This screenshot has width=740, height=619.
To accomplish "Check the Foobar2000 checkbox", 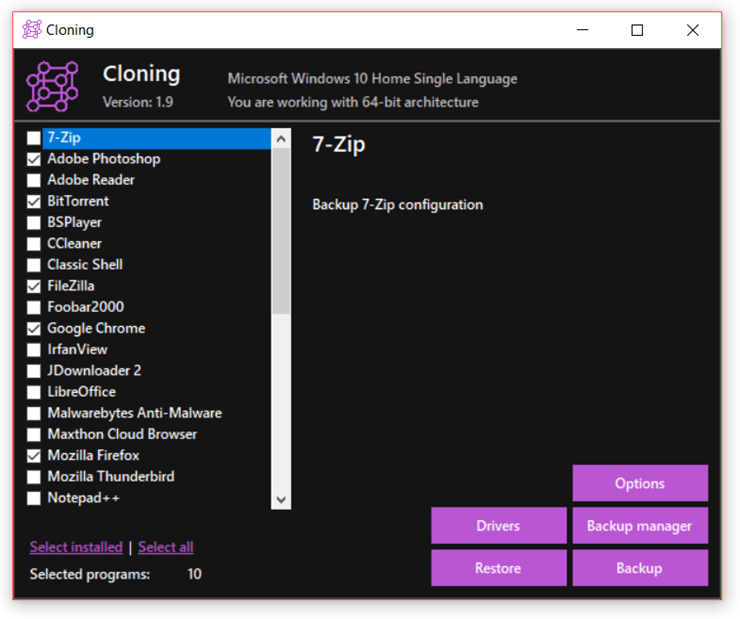I will (x=34, y=308).
